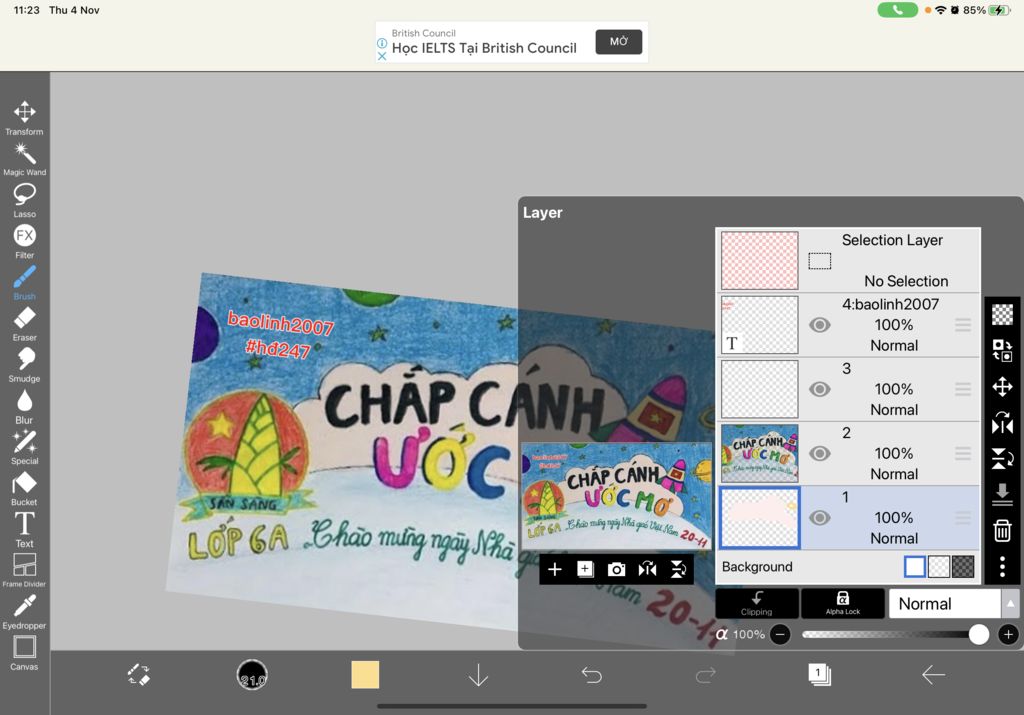Tap the checkerboard icon on the layer sidebar
This screenshot has width=1024, height=715.
coord(1002,315)
